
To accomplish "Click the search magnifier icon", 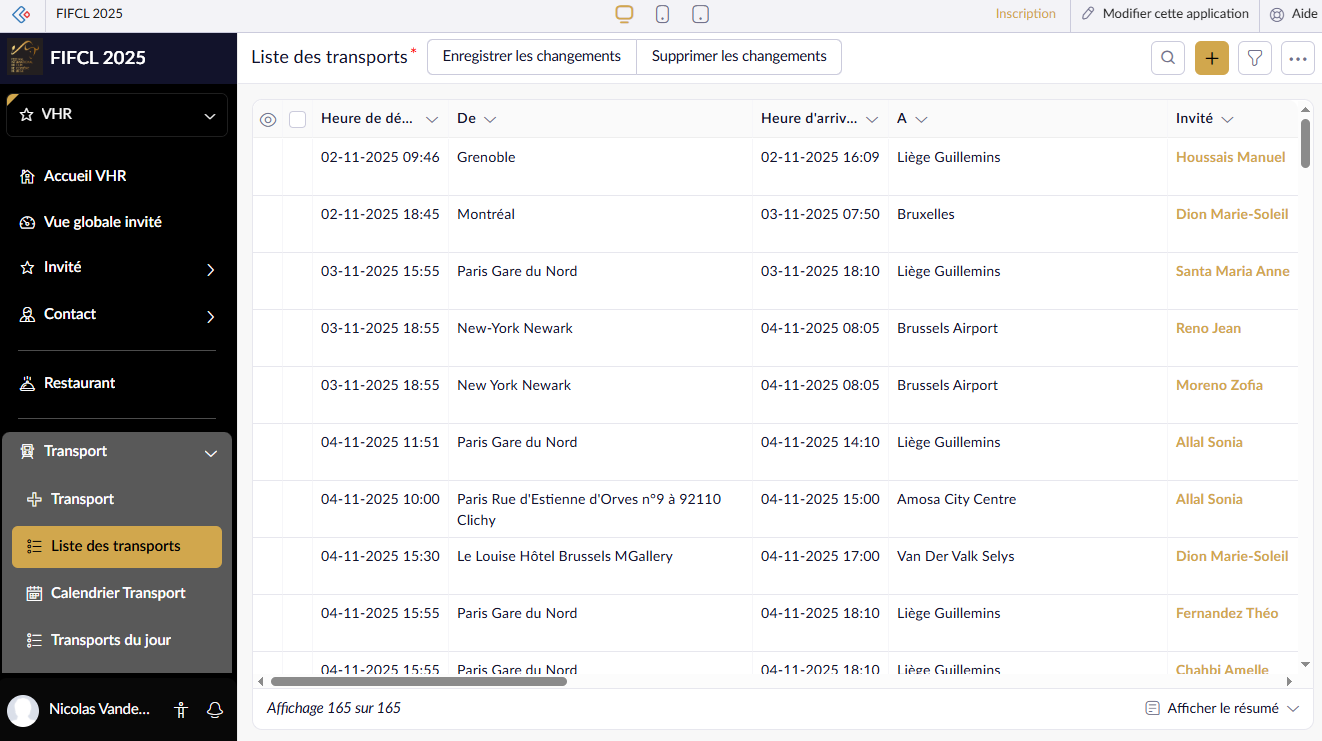I will point(1167,58).
